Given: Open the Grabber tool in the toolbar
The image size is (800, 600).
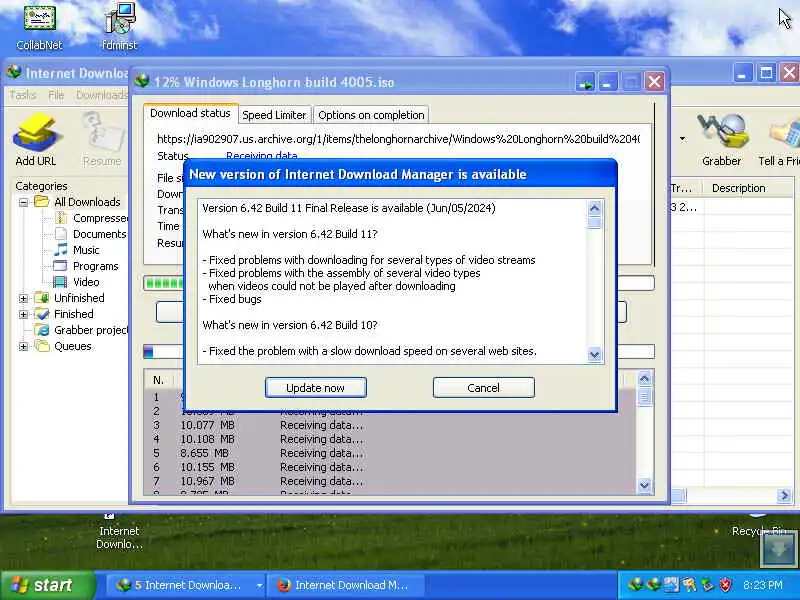Looking at the screenshot, I should point(721,138).
